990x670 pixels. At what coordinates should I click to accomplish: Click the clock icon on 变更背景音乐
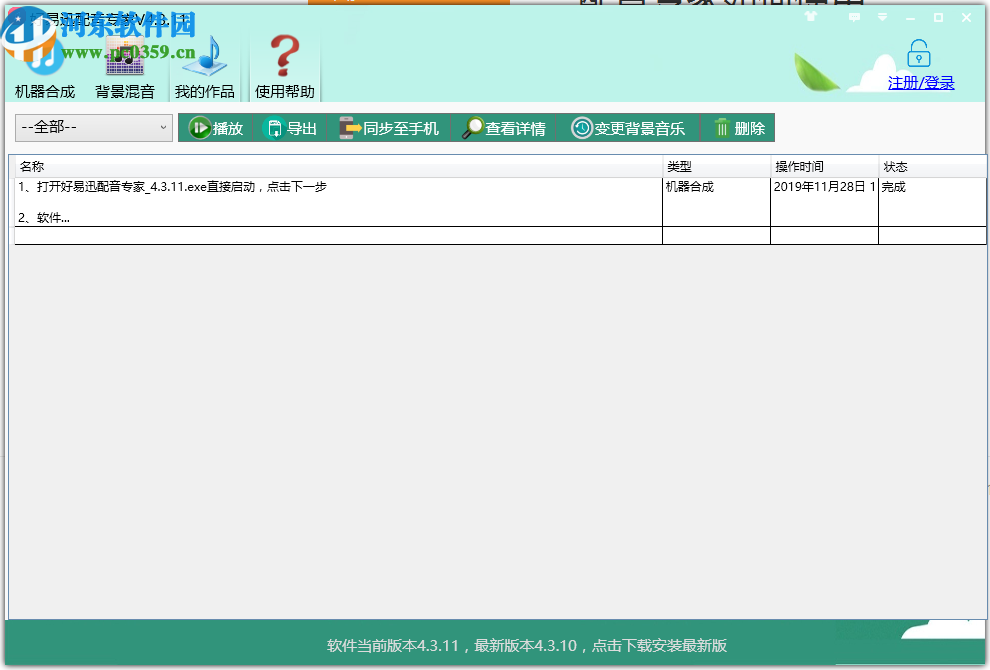[x=580, y=127]
